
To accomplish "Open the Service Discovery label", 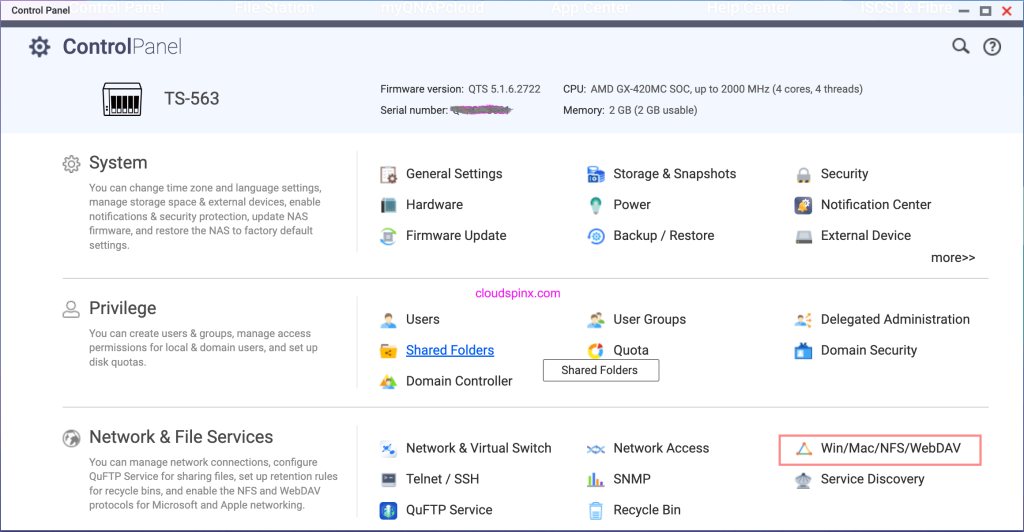I will pyautogui.click(x=872, y=479).
